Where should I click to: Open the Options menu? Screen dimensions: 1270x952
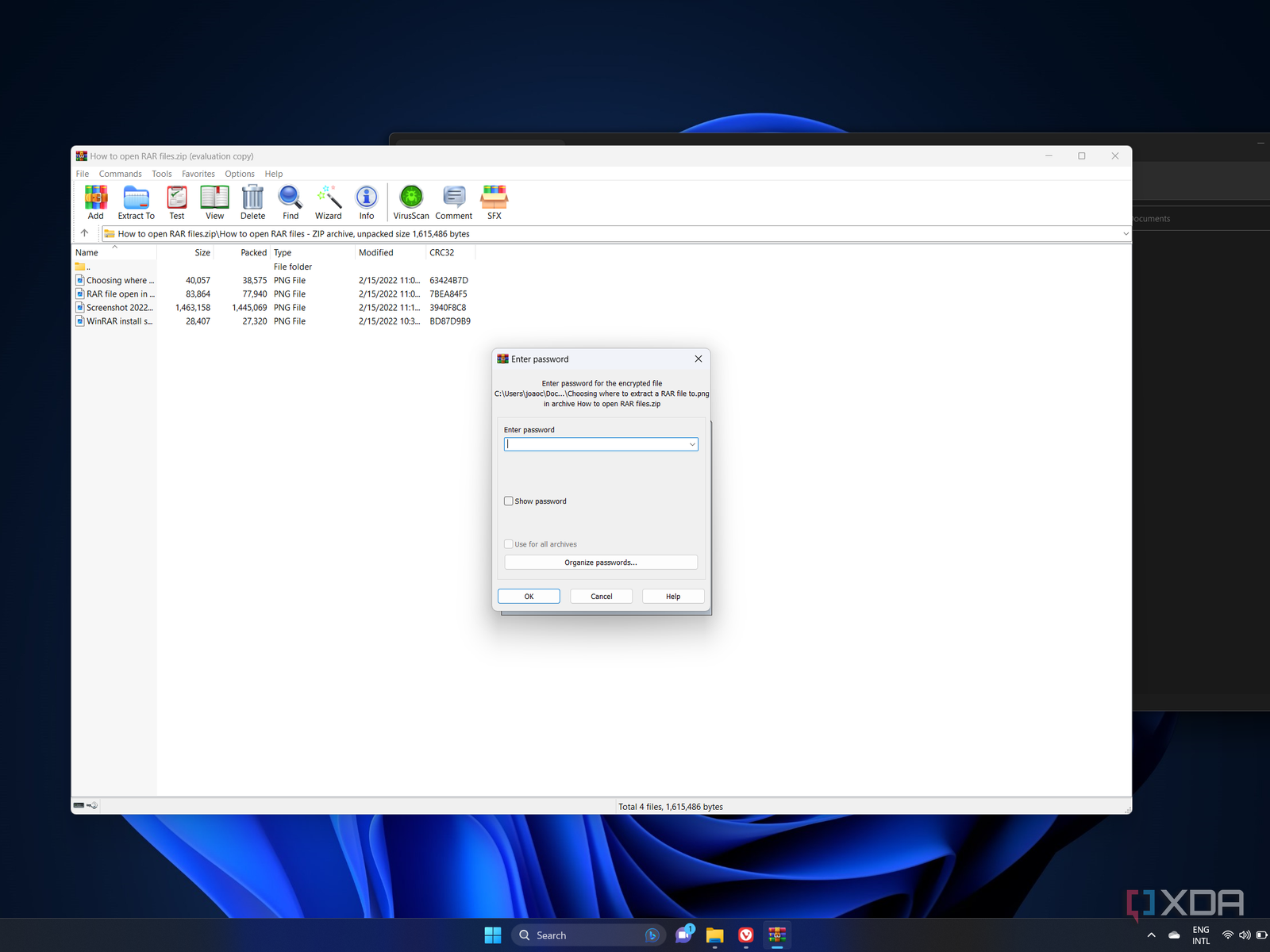(x=239, y=174)
